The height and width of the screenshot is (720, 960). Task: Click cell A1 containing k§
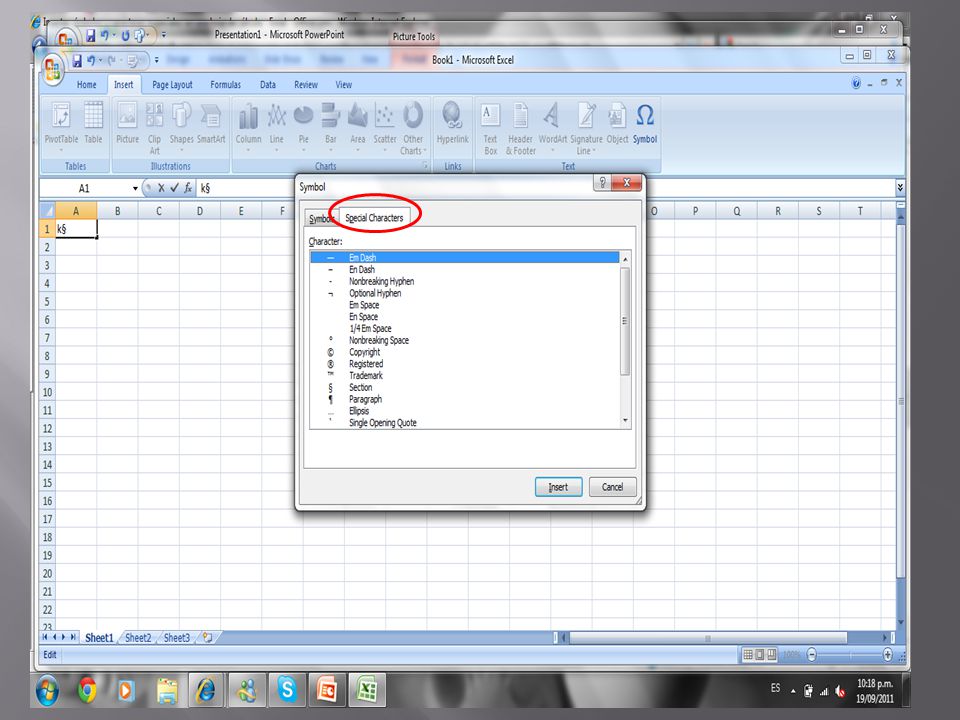[x=76, y=229]
